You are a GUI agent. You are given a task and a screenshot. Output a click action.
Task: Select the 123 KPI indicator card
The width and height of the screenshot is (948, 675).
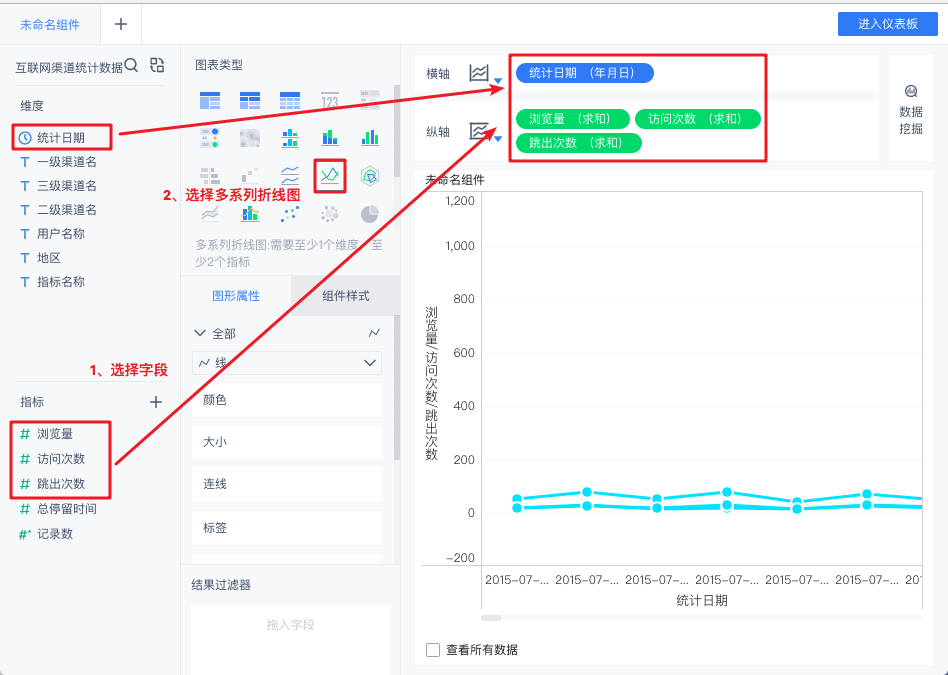[x=330, y=100]
